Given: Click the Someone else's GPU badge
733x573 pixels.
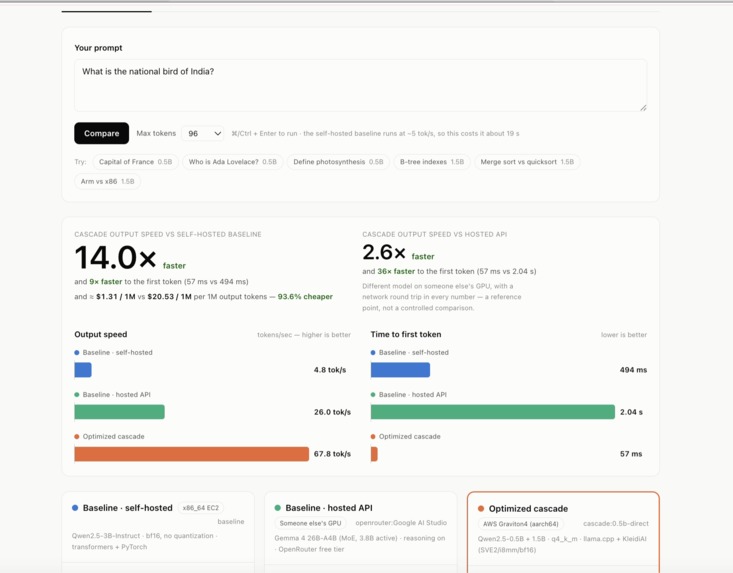Looking at the screenshot, I should tap(310, 523).
